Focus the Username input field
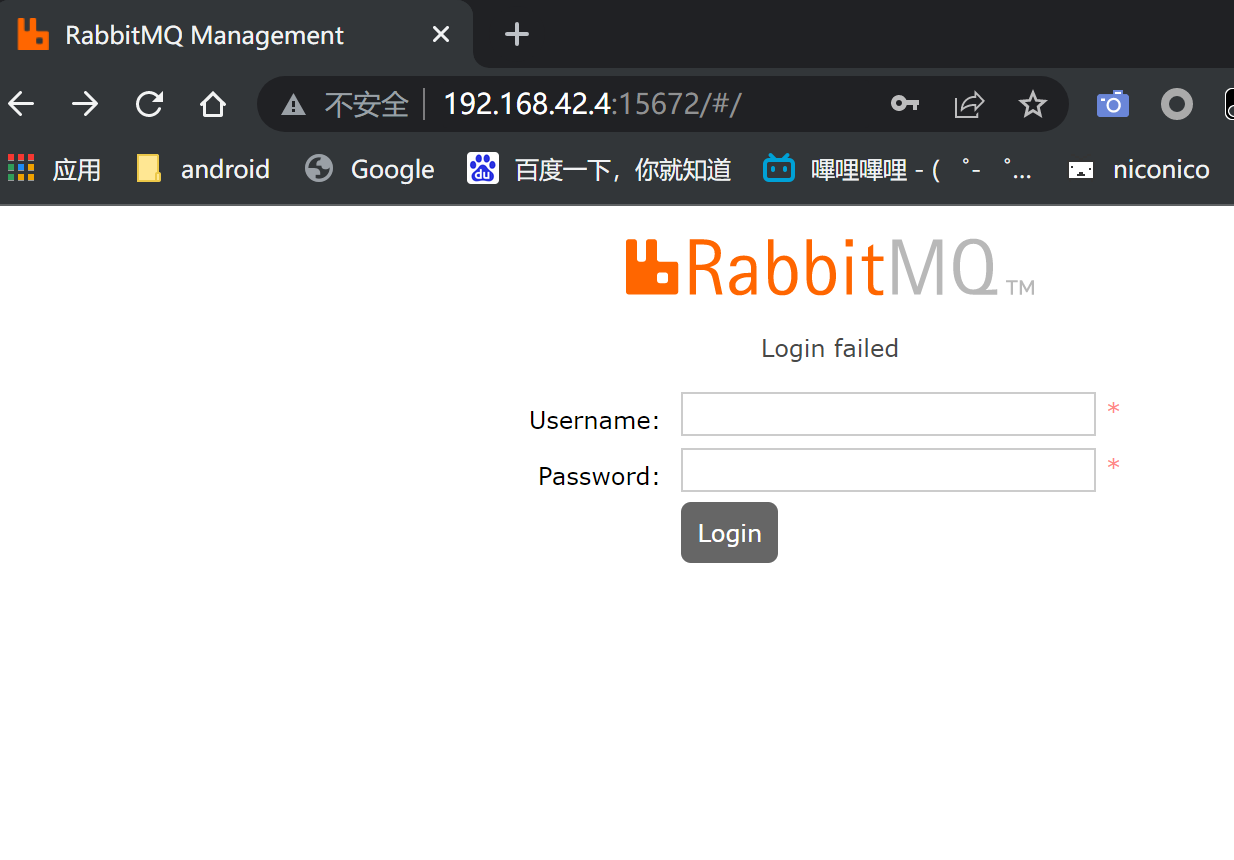 click(888, 414)
